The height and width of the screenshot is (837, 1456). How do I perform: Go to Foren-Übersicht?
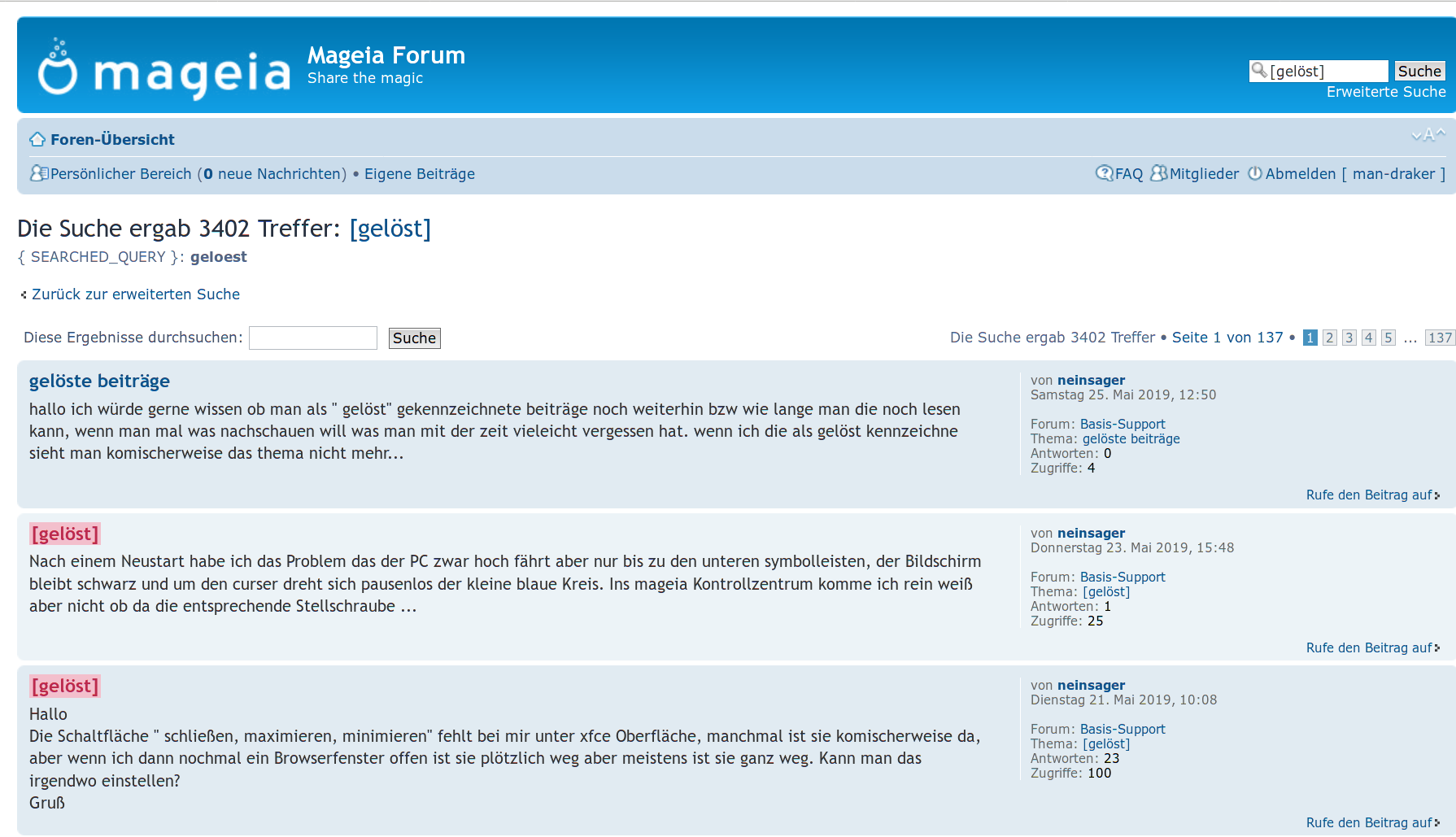coord(112,139)
